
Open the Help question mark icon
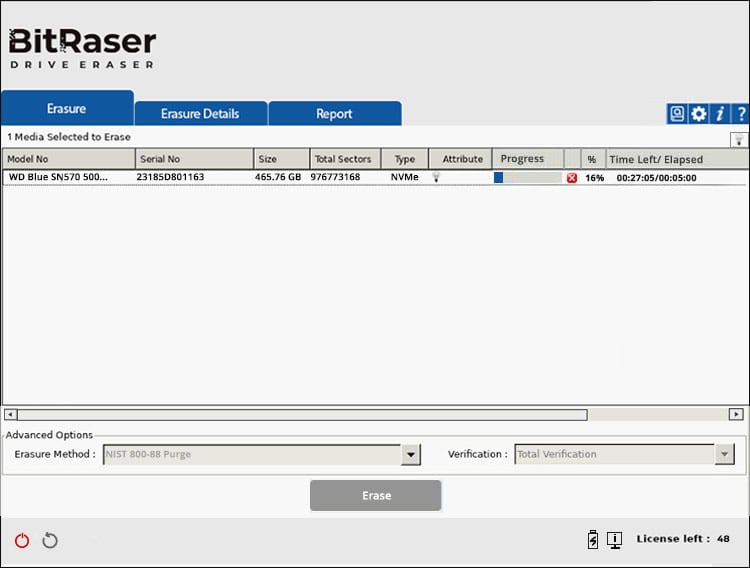740,114
